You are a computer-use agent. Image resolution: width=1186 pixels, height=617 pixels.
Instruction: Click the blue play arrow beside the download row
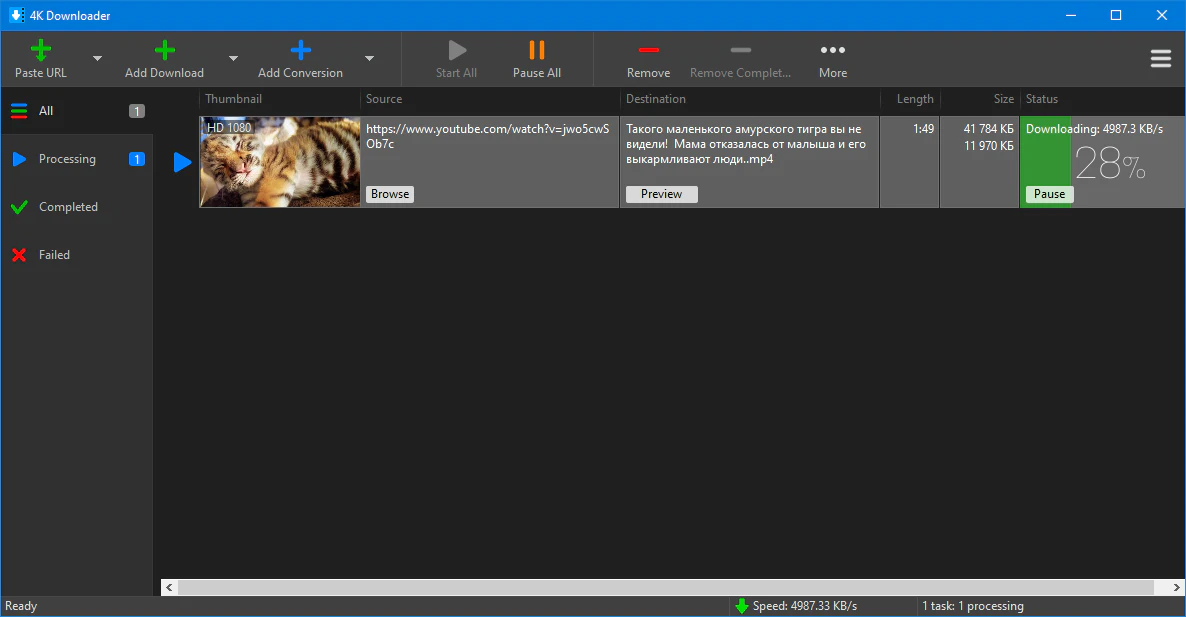coord(182,162)
